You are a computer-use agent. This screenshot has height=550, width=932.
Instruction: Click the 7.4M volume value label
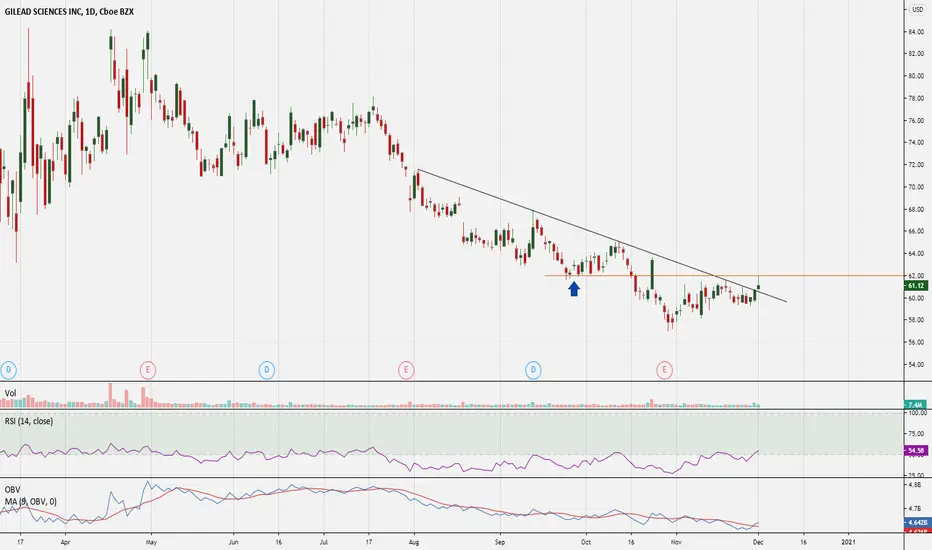pyautogui.click(x=915, y=404)
